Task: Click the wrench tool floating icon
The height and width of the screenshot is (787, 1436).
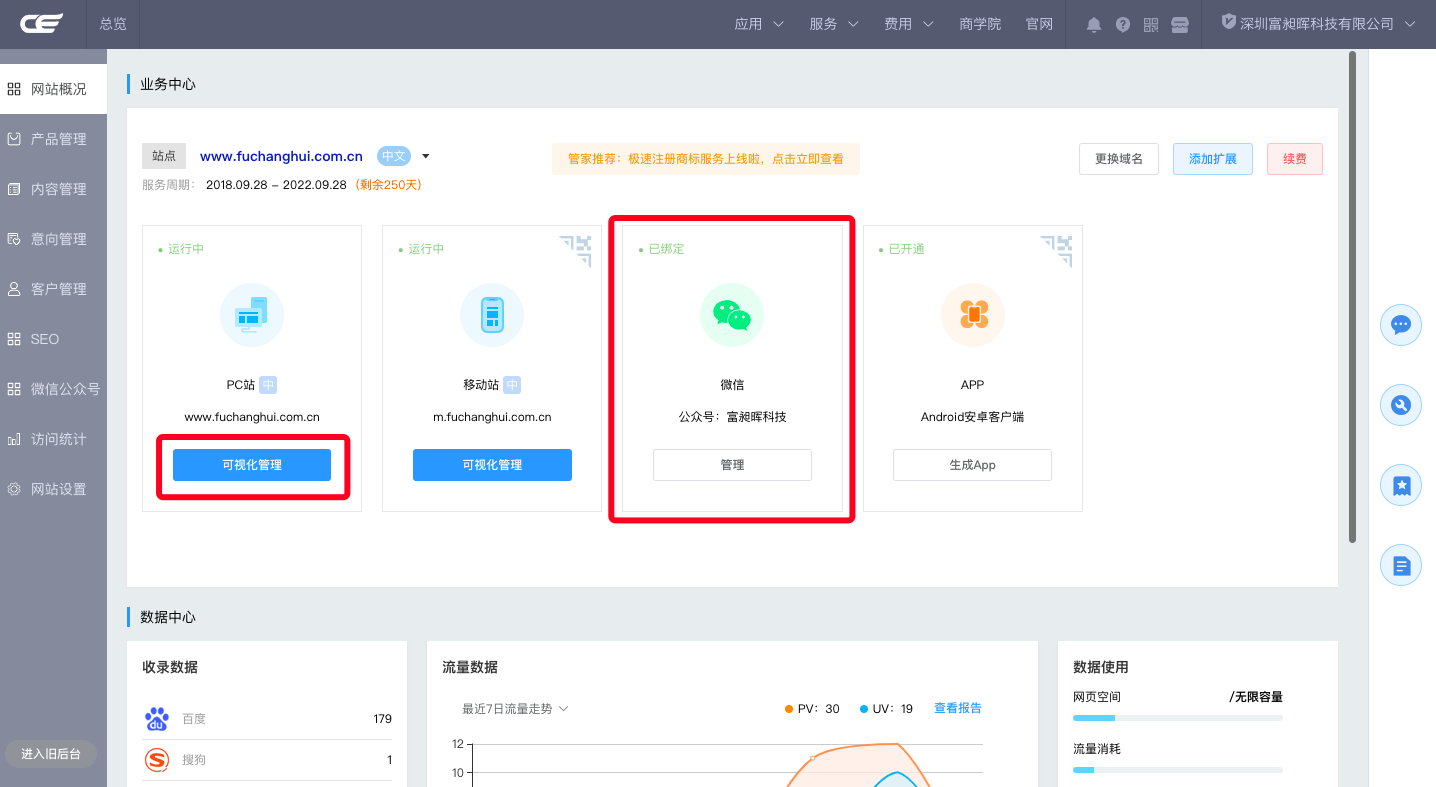Action: tap(1401, 405)
